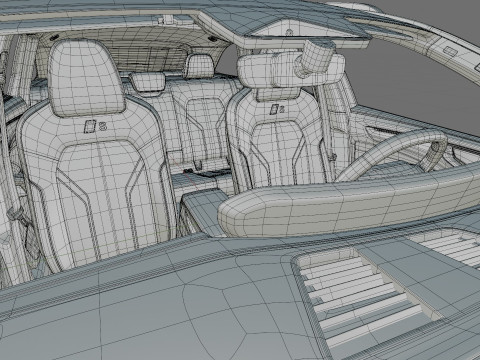Viewport: 480px width, 360px height.
Task: Select the rearview mirror mesh
Action: (291, 70)
